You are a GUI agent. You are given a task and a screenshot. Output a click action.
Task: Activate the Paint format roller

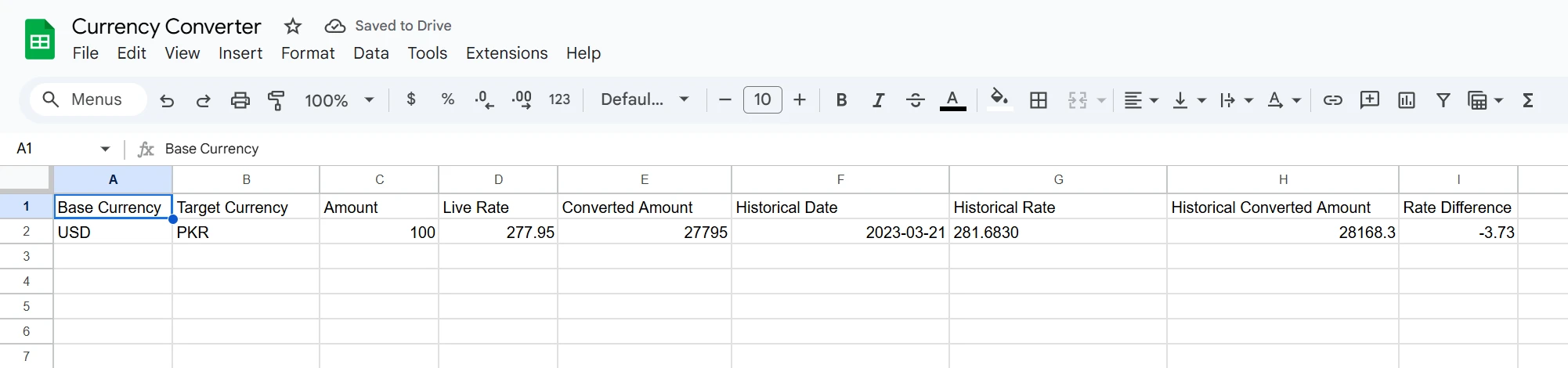click(x=276, y=100)
